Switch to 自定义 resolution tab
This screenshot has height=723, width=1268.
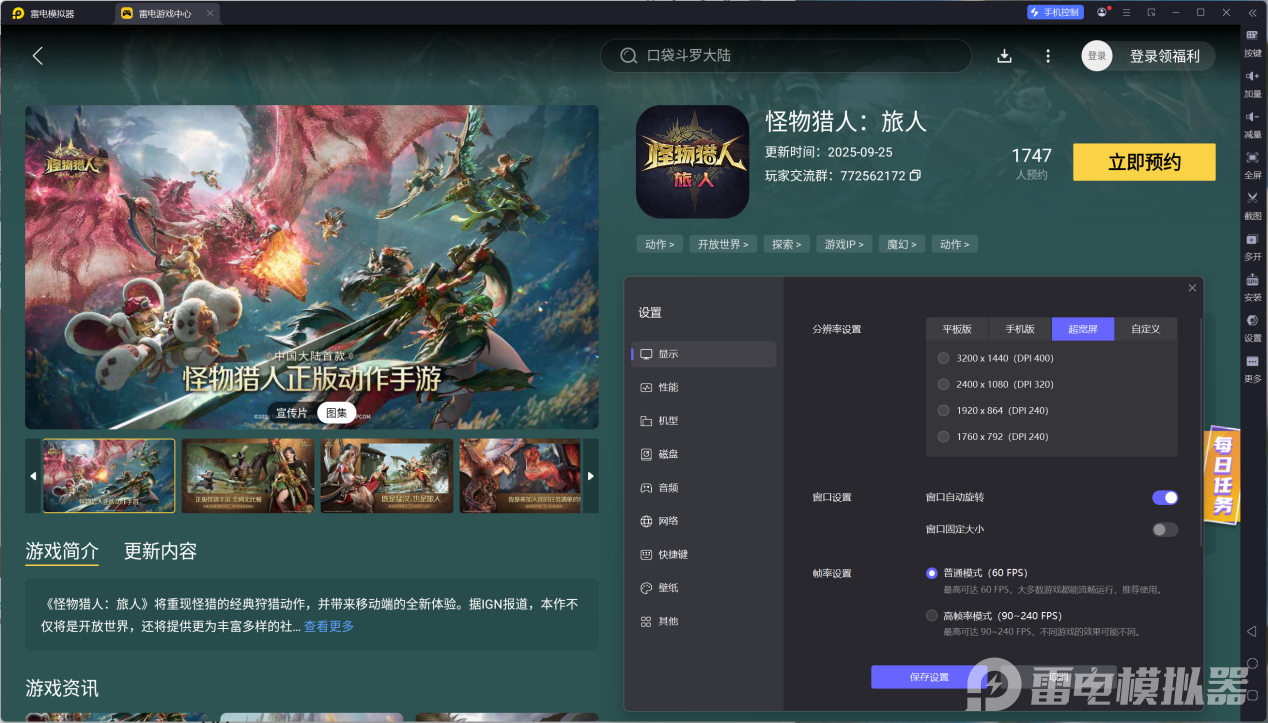(x=1146, y=329)
